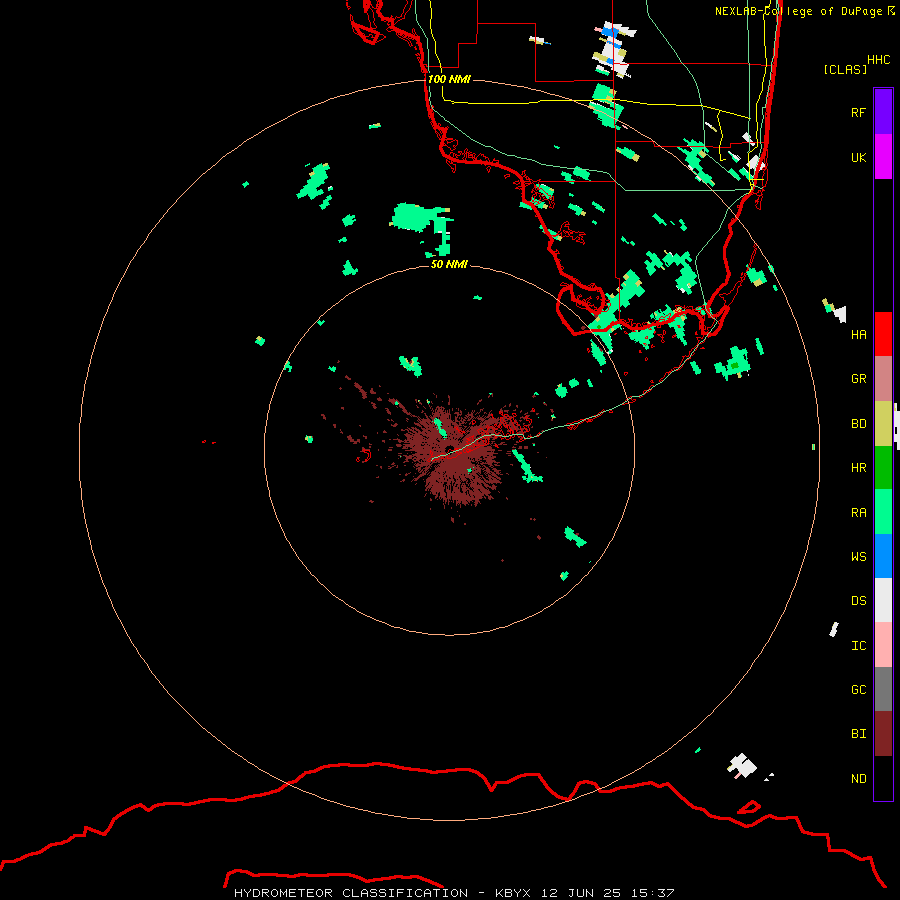Click the HHC product code label
The image size is (900, 900).
tap(878, 60)
